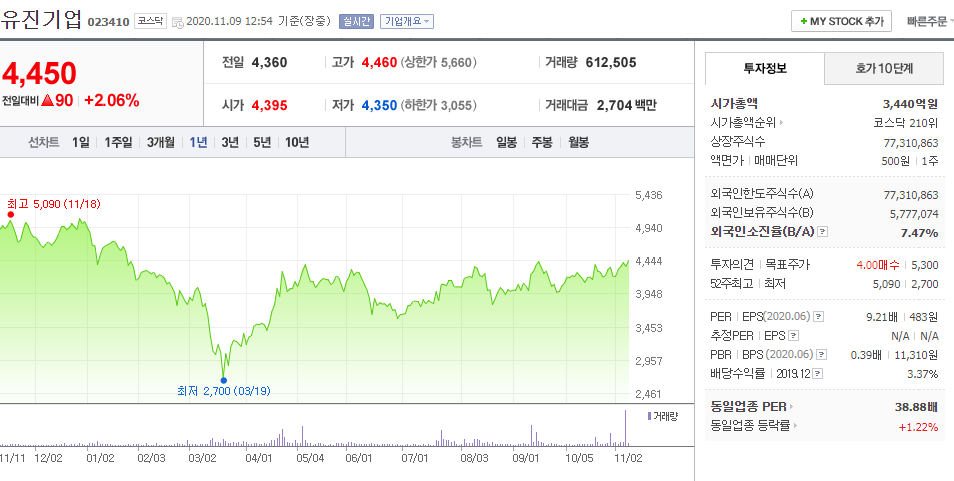
Task: Click the 코스닥 210위 rank value
Action: click(906, 123)
